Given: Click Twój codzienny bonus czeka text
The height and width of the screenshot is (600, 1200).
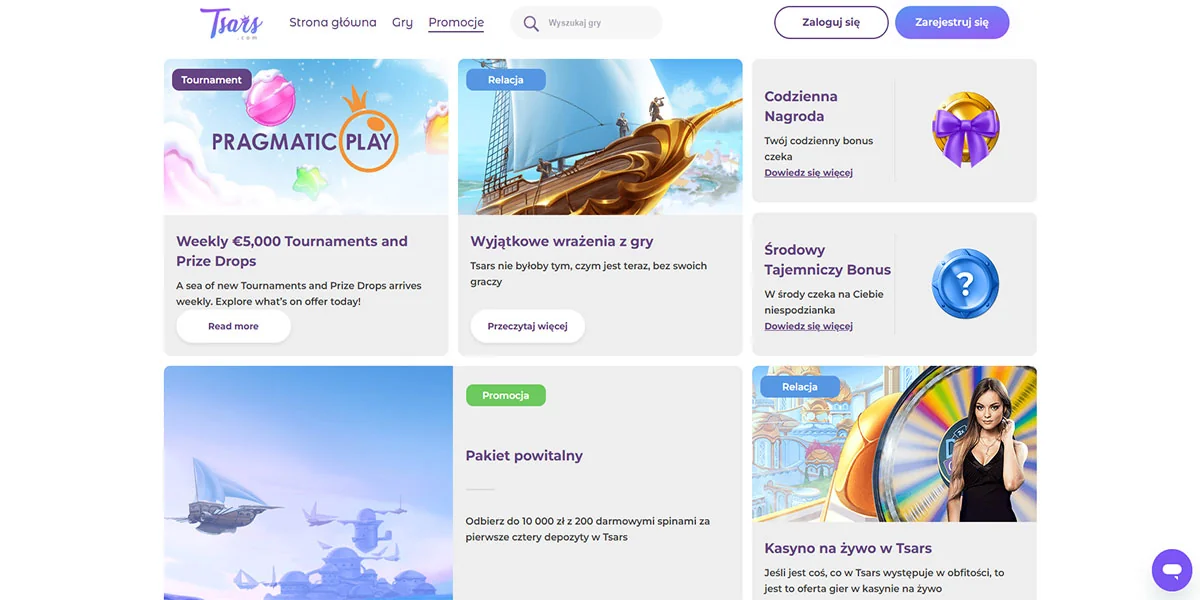Looking at the screenshot, I should pyautogui.click(x=818, y=149).
